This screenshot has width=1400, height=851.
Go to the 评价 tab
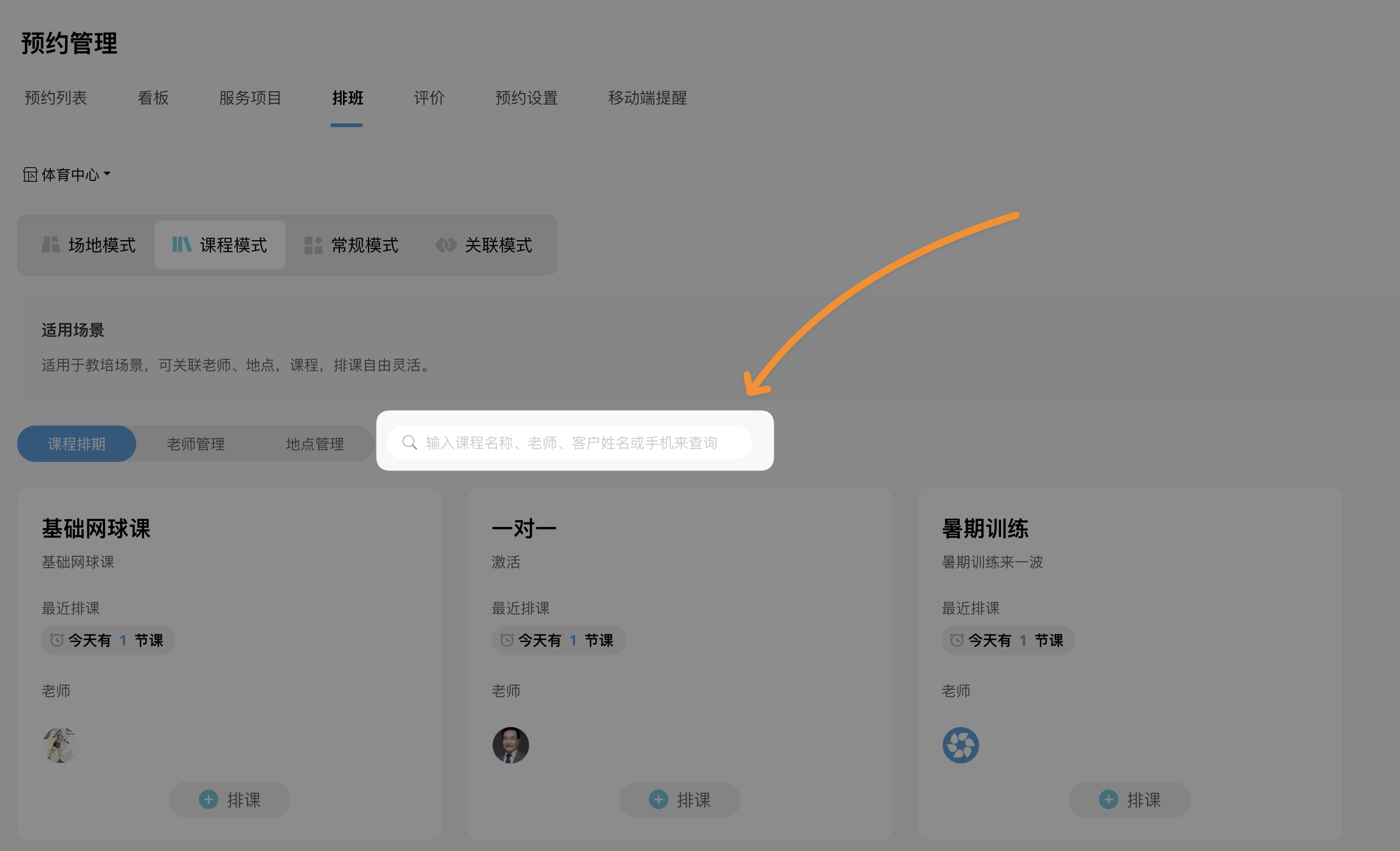[x=429, y=98]
